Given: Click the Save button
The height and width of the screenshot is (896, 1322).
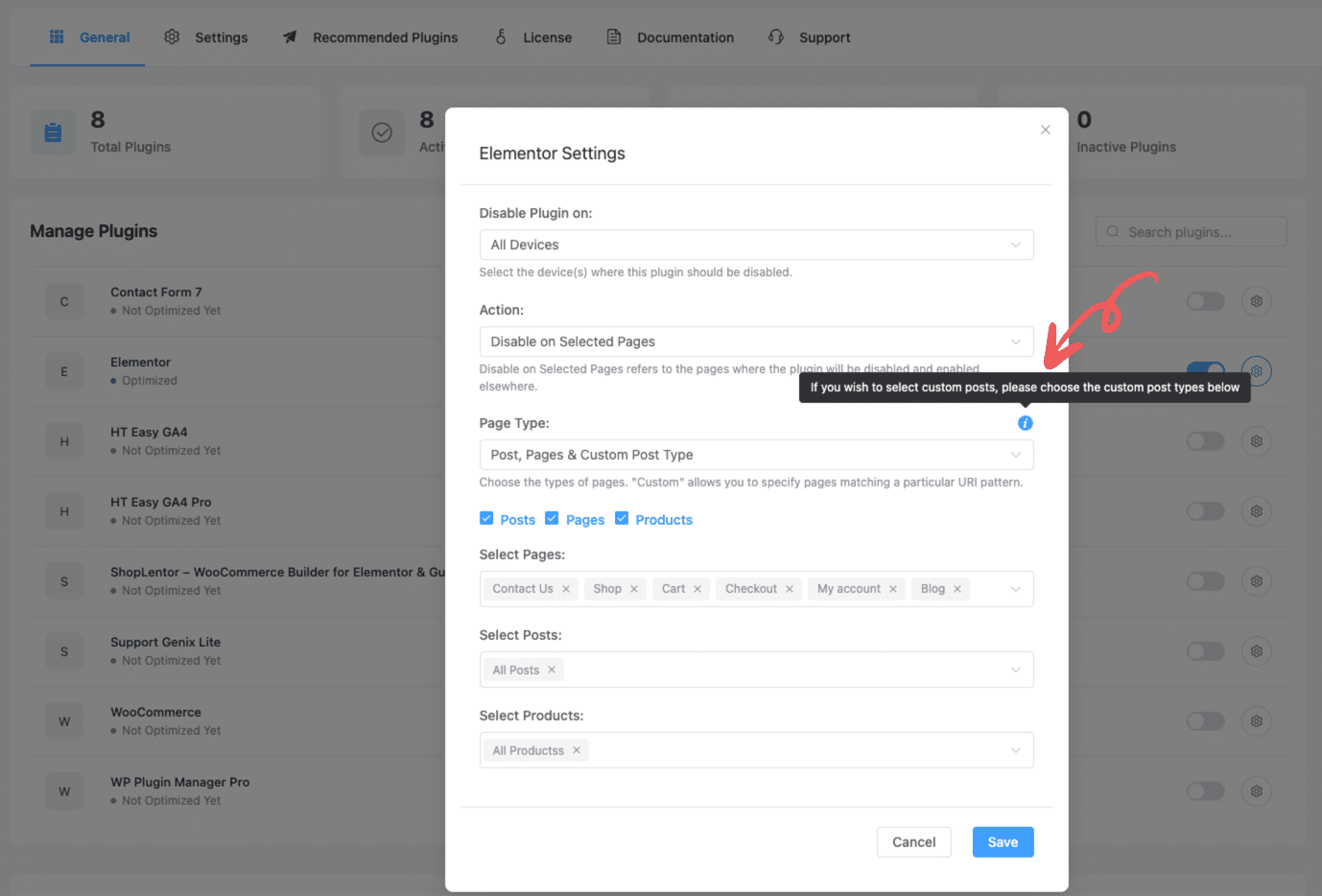Looking at the screenshot, I should (1003, 841).
